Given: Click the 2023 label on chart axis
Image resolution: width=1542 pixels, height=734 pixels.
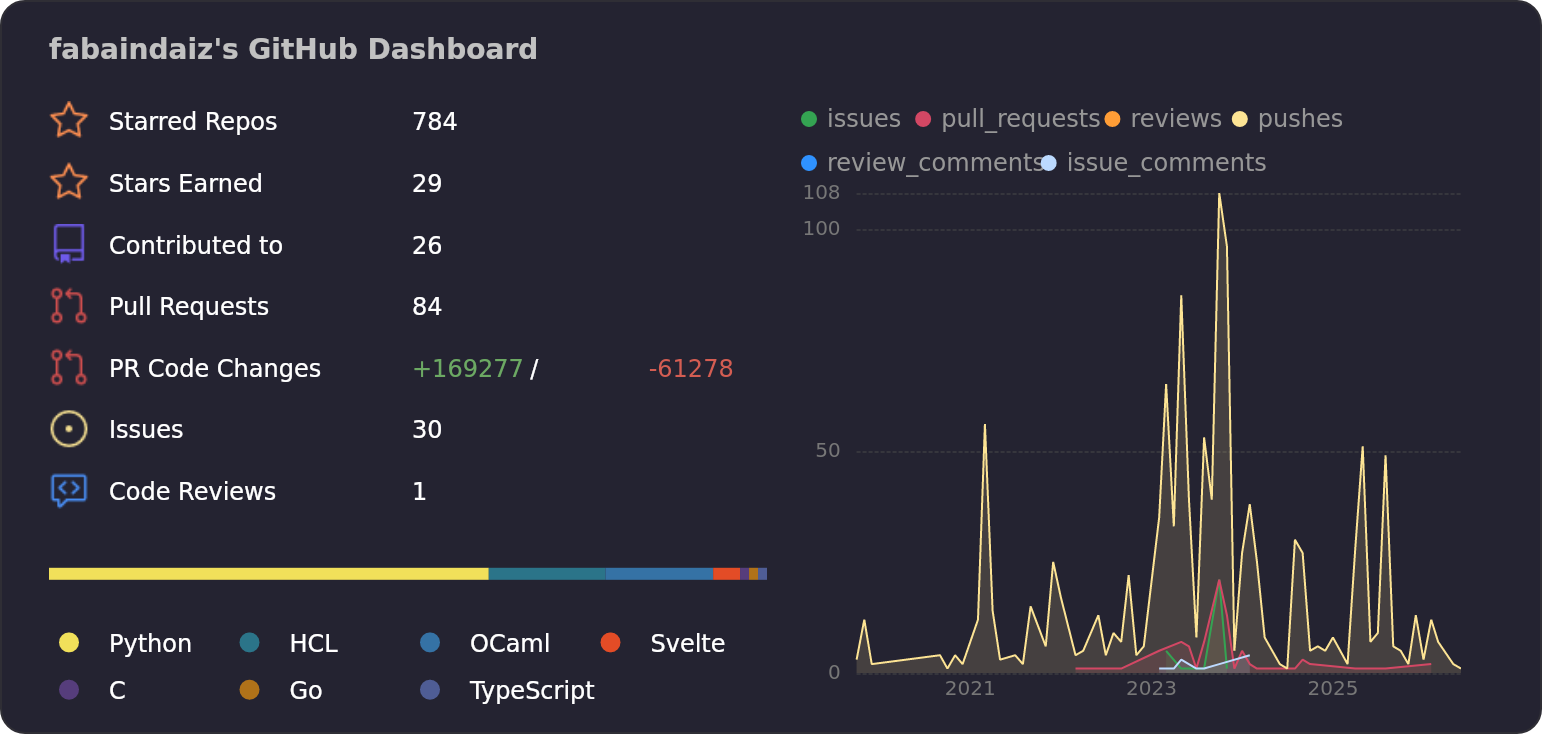Looking at the screenshot, I should coord(1151,688).
